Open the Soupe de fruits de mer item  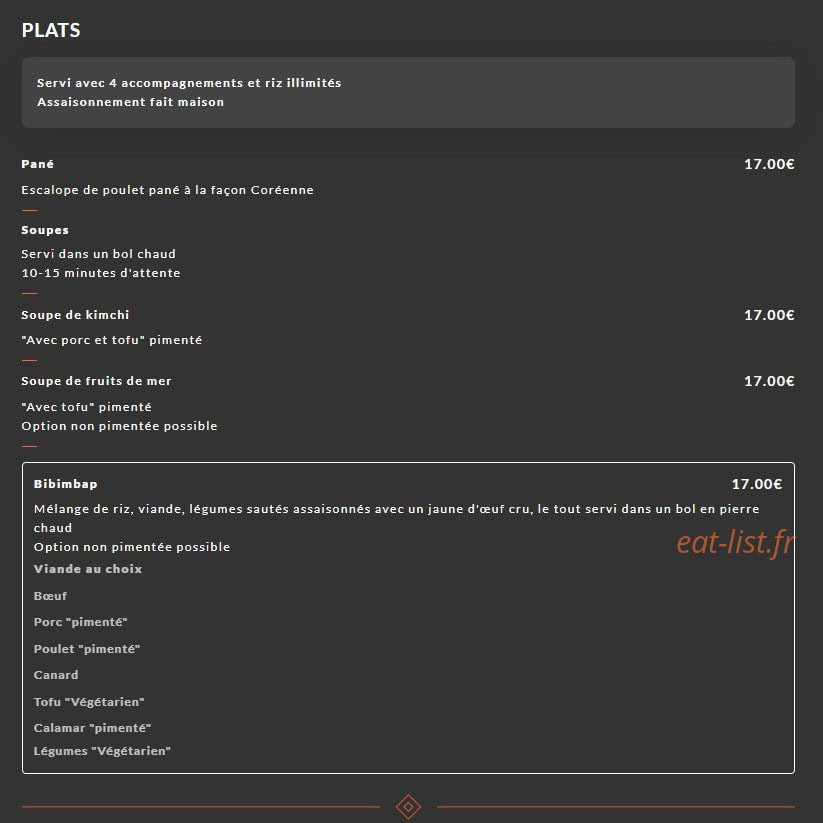[x=96, y=381]
